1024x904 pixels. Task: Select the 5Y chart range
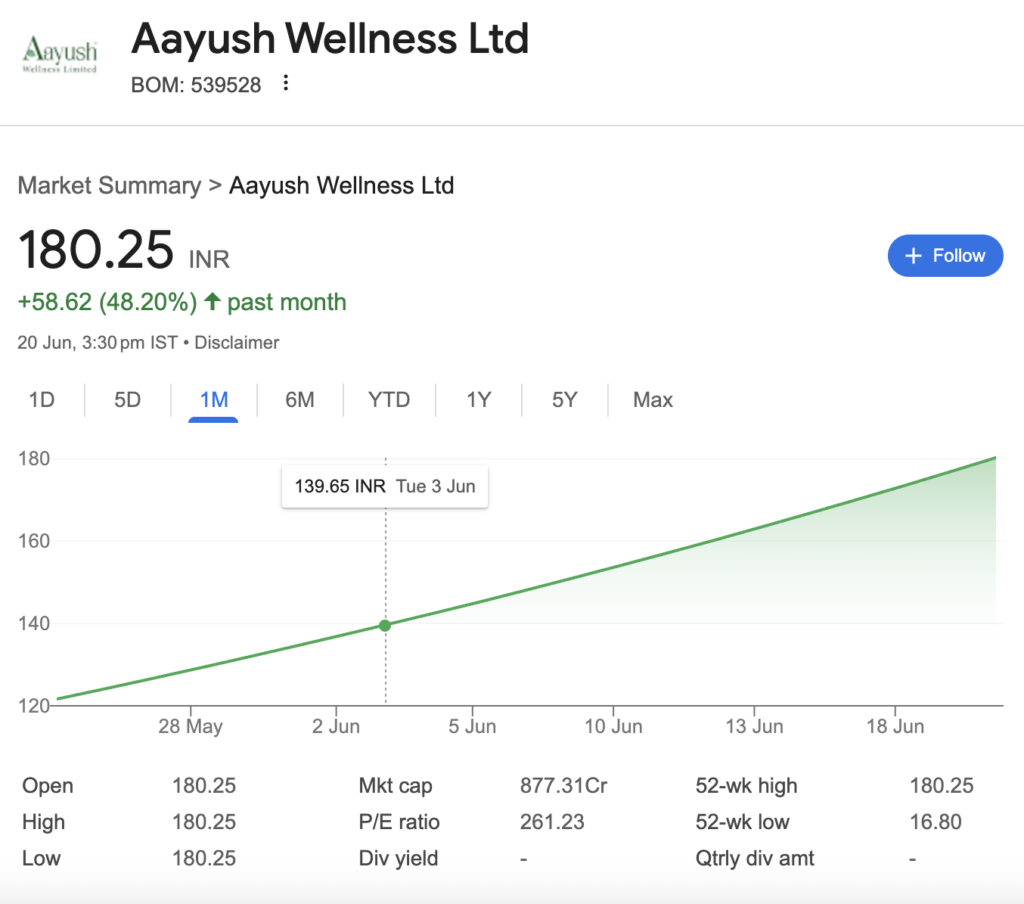(x=565, y=400)
